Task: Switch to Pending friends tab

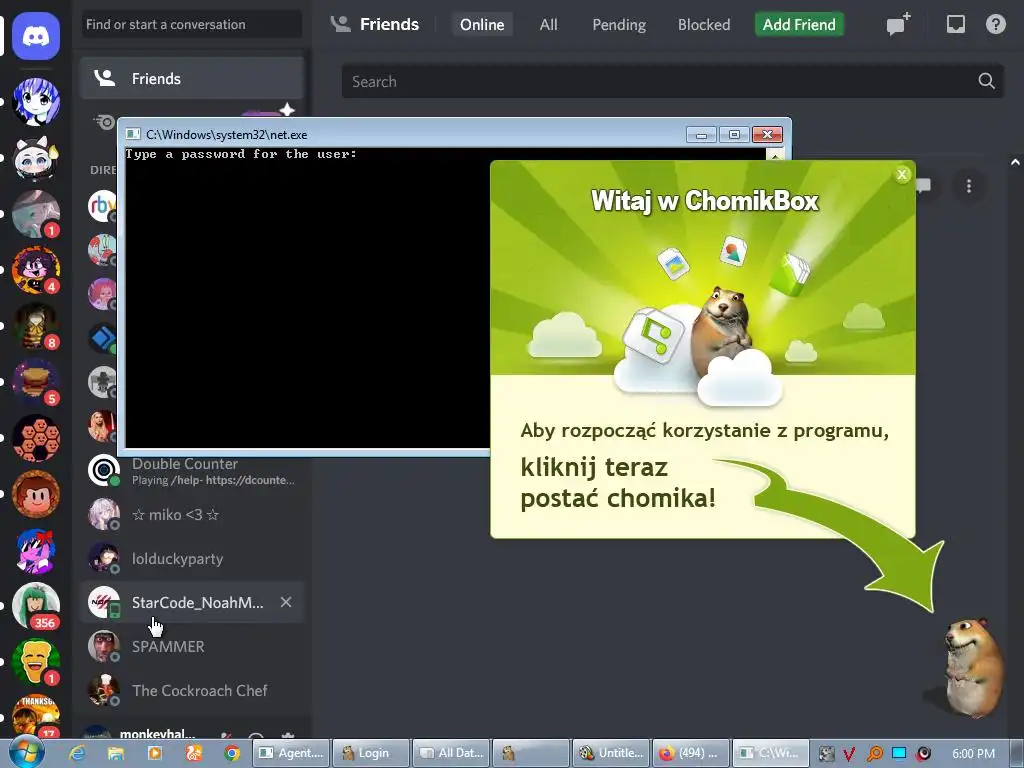Action: pos(619,25)
